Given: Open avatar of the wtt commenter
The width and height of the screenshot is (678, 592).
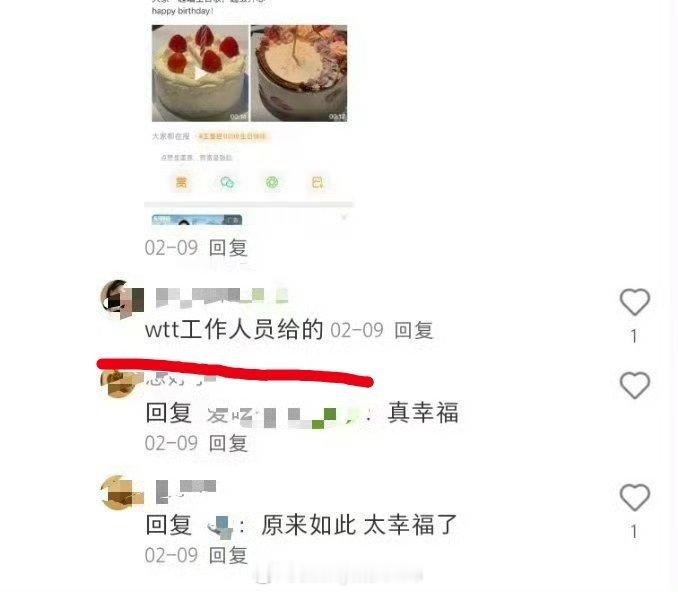Looking at the screenshot, I should 122,299.
